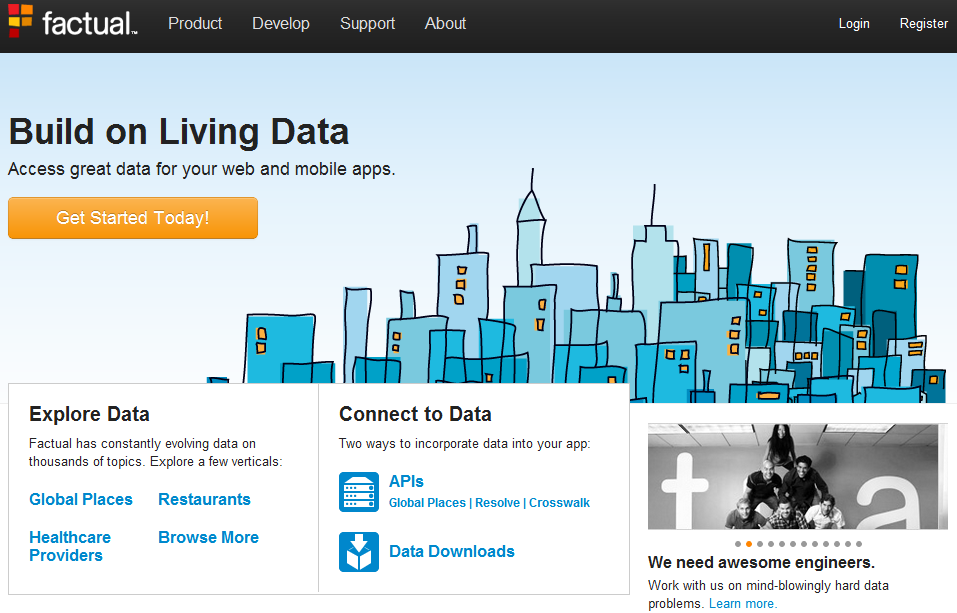Screen dimensions: 957x613
Task: Click the APIs server icon
Action: click(x=359, y=492)
